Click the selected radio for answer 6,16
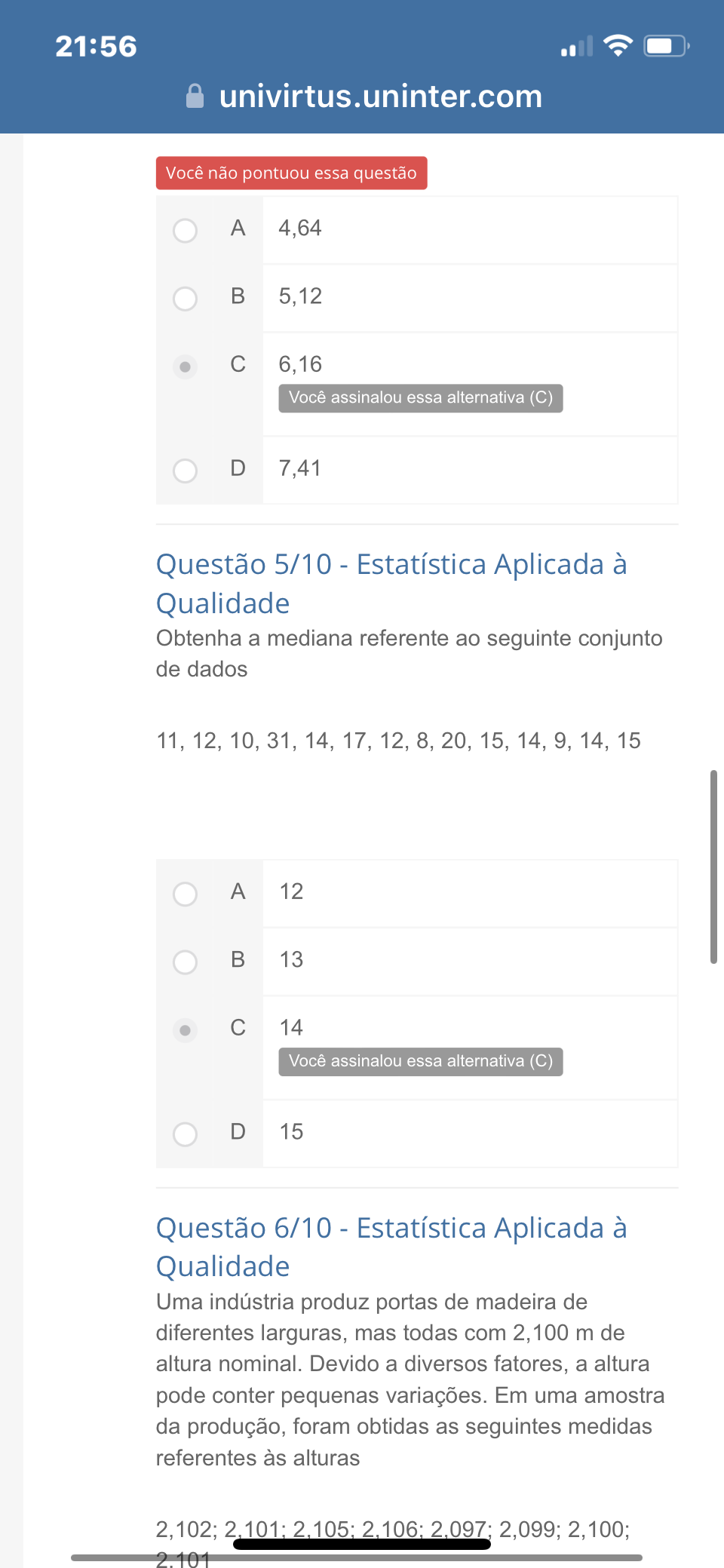 (185, 367)
